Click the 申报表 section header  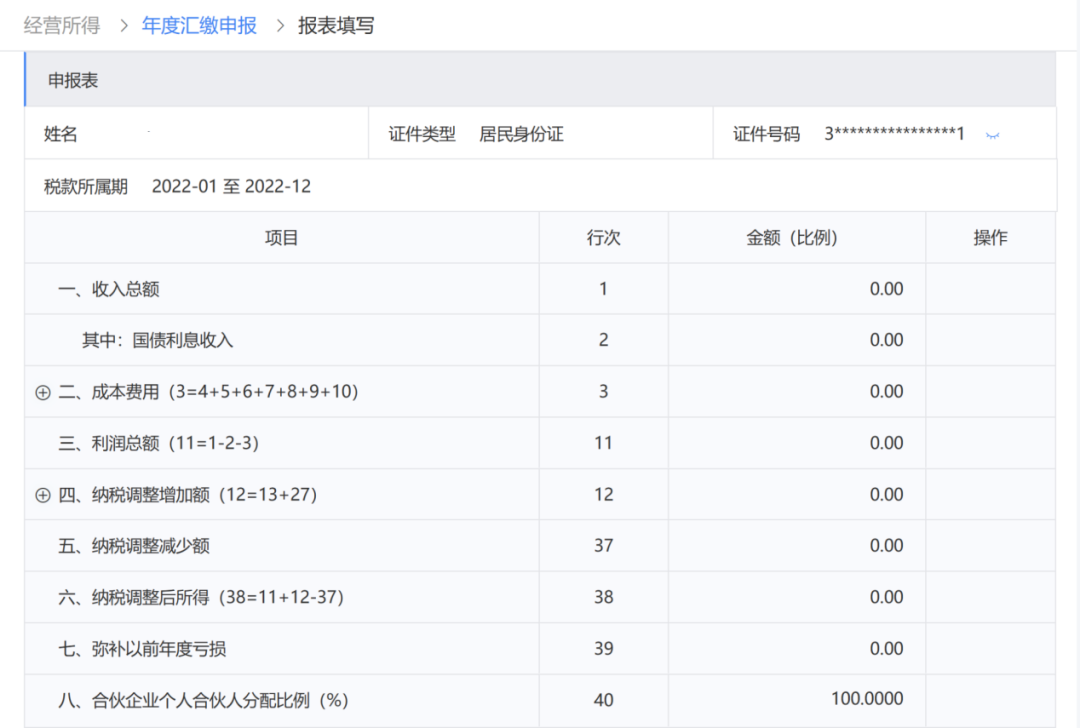point(73,81)
